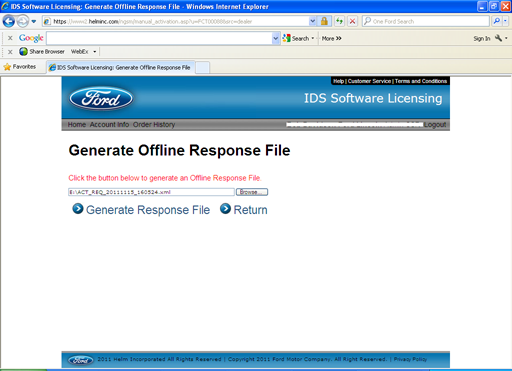Click Sign In on Google toolbar
This screenshot has height=371, width=512.
482,38
